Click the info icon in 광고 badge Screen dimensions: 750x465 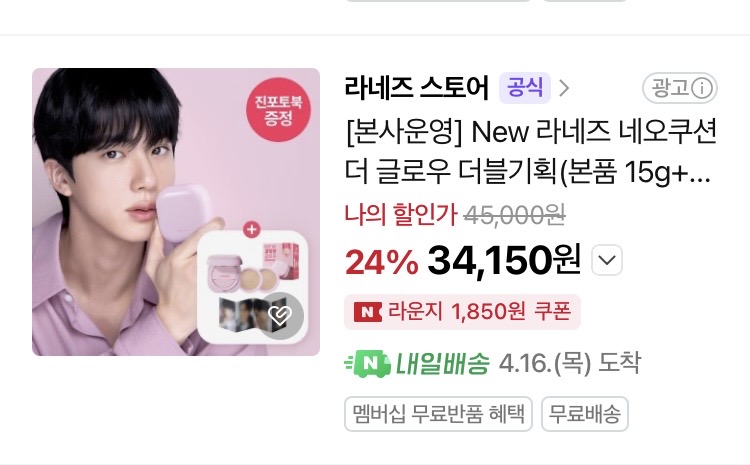tap(702, 89)
